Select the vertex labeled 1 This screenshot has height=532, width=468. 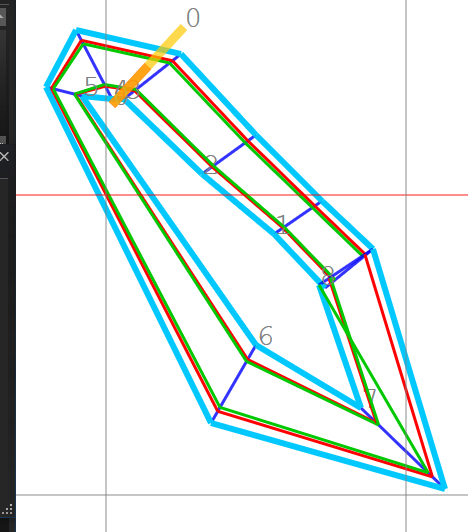click(282, 224)
